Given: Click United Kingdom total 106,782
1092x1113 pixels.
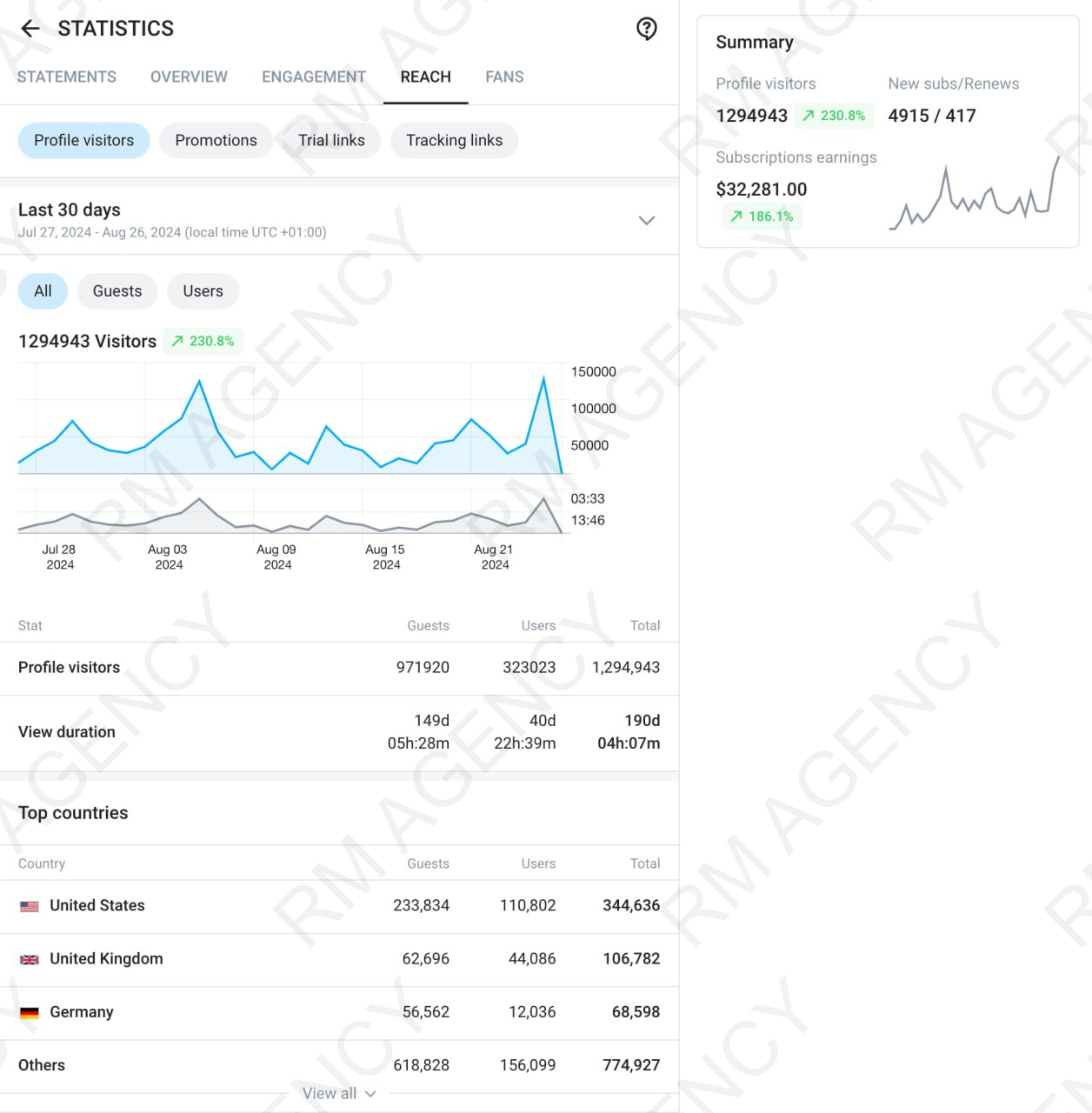Looking at the screenshot, I should coord(631,958).
